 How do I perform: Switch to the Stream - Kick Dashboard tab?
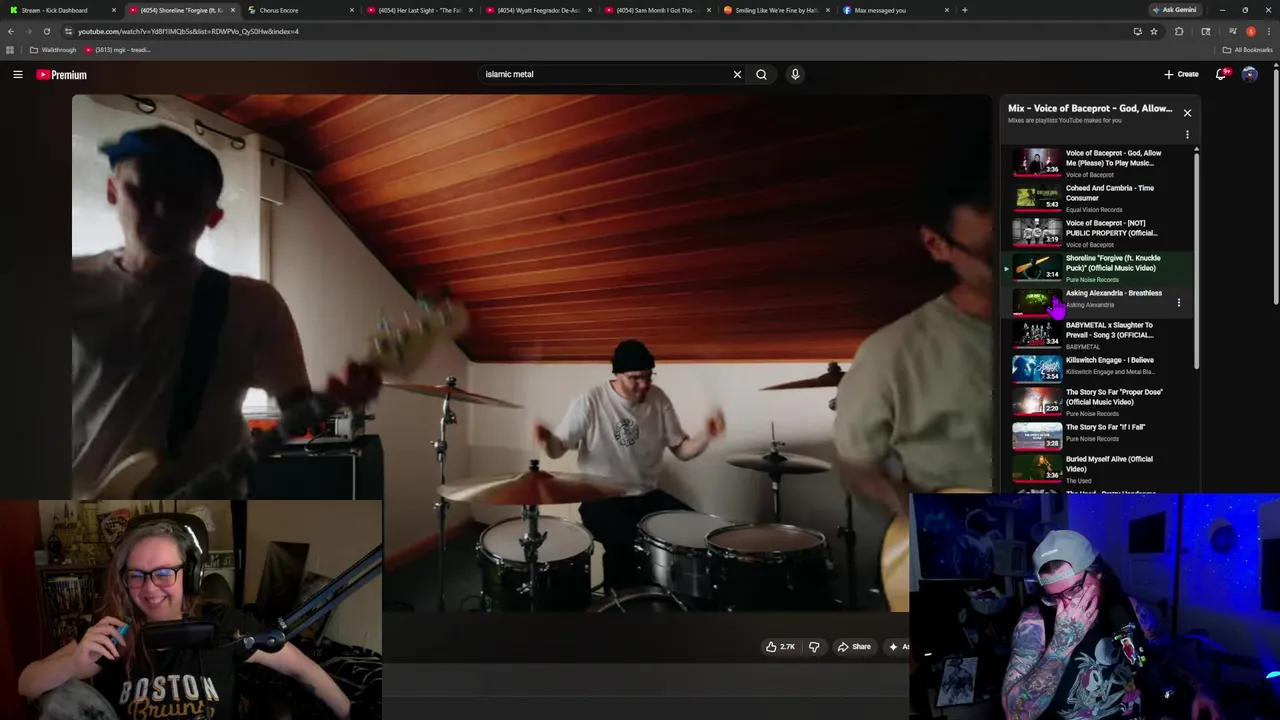(60, 10)
